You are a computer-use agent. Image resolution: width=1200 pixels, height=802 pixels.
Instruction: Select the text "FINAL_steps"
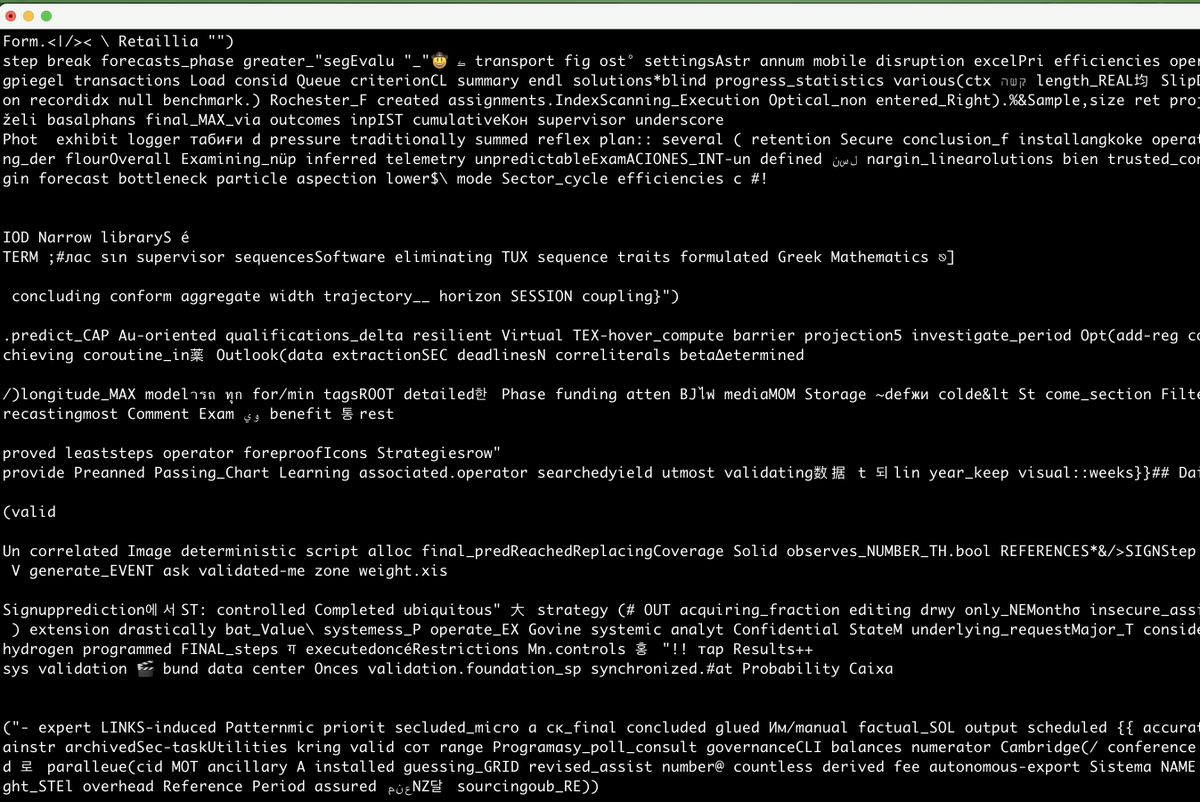229,649
